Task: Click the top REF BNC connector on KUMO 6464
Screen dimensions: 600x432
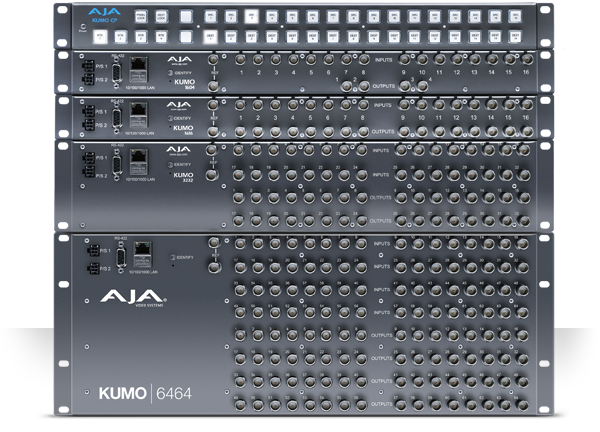Action: click(x=214, y=243)
